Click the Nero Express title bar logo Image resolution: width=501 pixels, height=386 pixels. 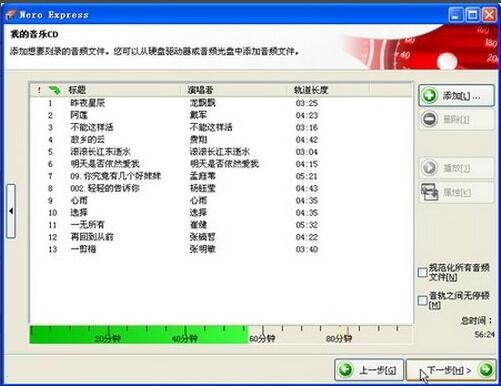(x=11, y=15)
